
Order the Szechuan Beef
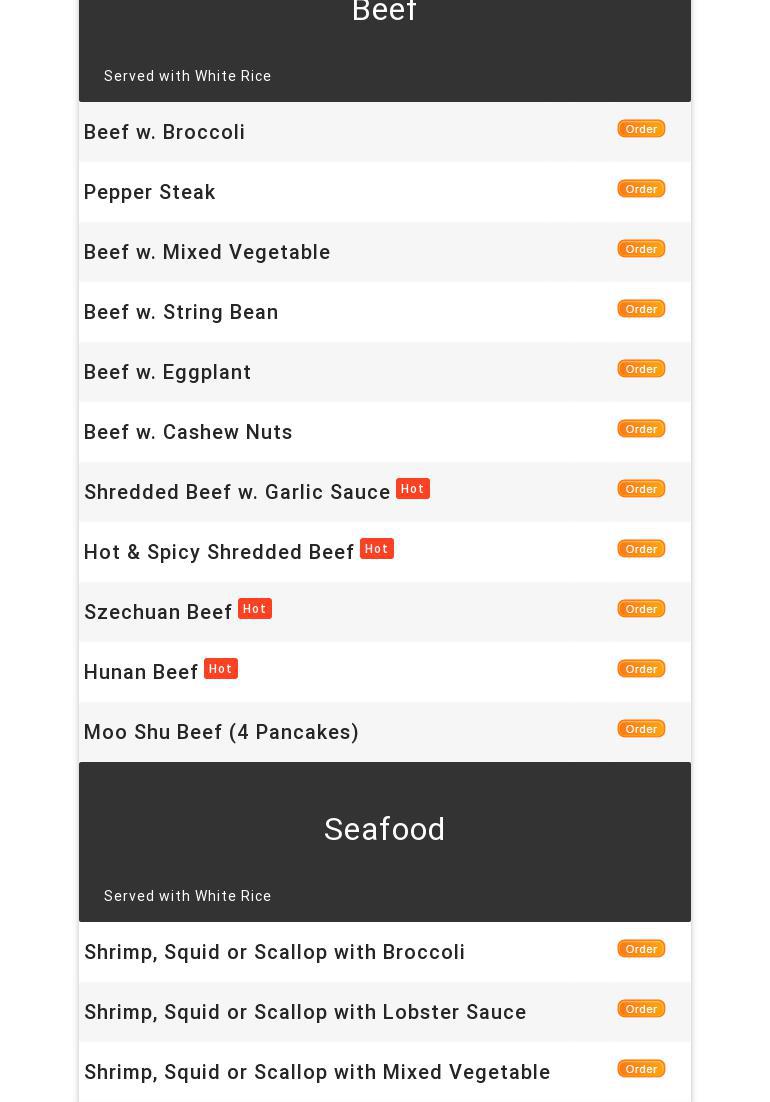(641, 609)
